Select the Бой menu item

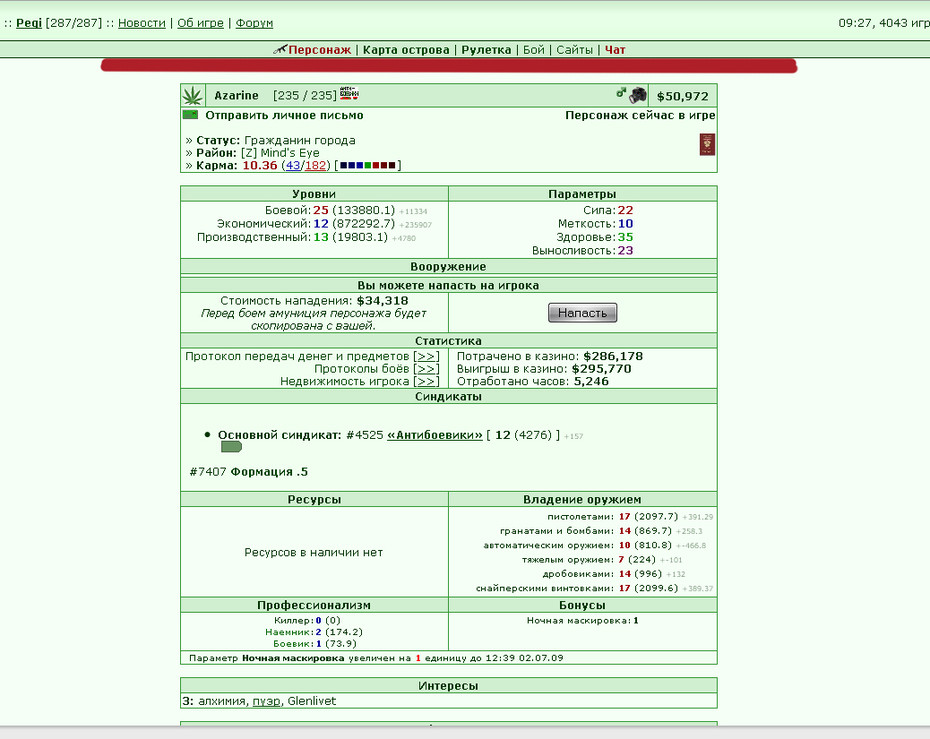pos(533,50)
